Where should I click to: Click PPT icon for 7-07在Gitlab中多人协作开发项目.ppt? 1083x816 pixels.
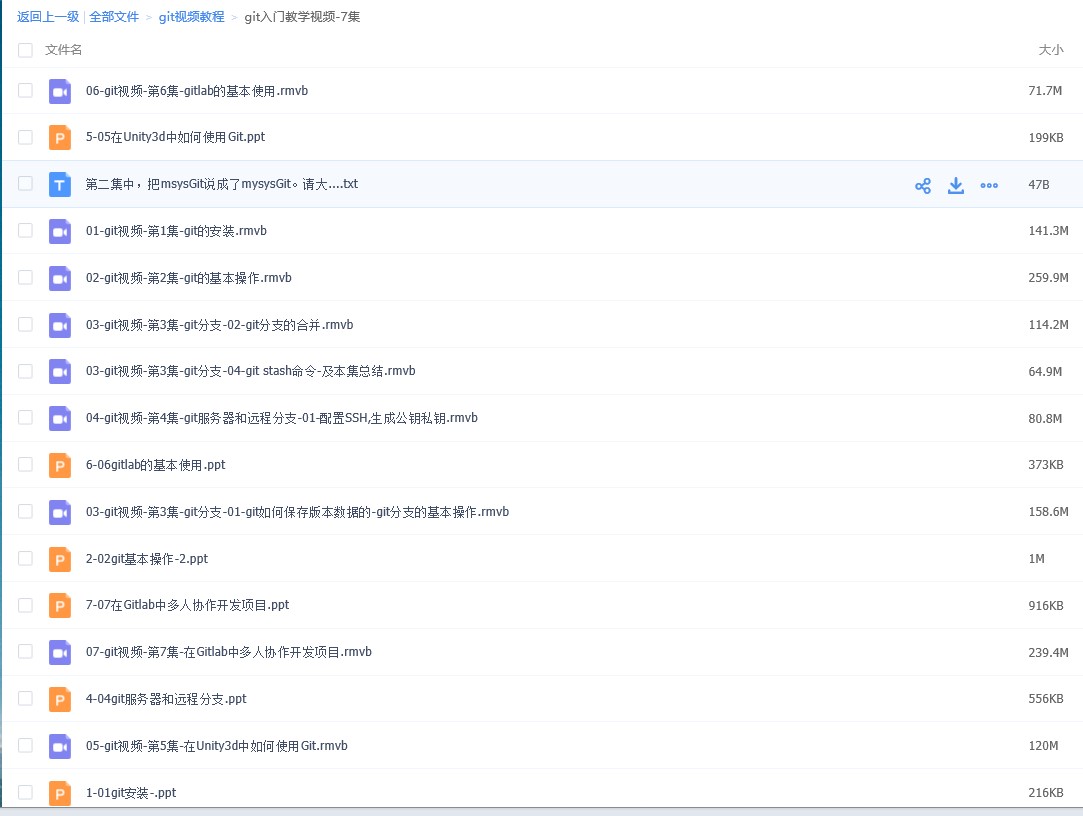60,606
